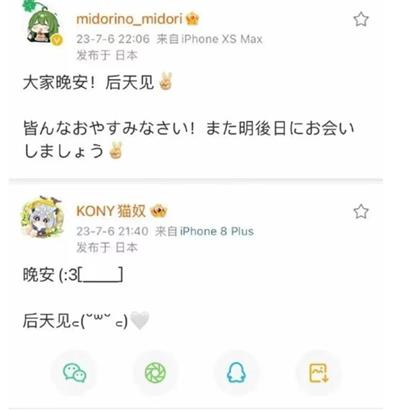Open the midorino_midori username profile link

(x=129, y=19)
